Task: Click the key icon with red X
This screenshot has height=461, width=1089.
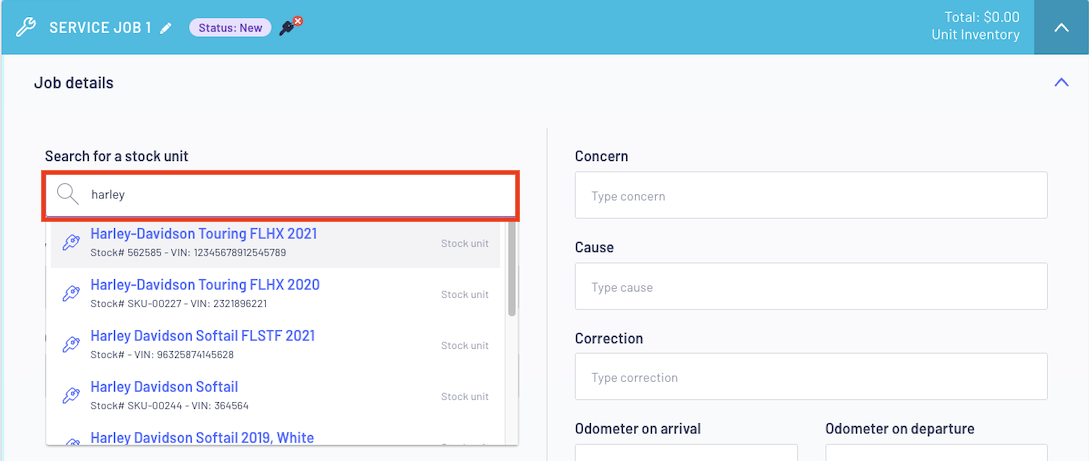Action: tap(290, 26)
